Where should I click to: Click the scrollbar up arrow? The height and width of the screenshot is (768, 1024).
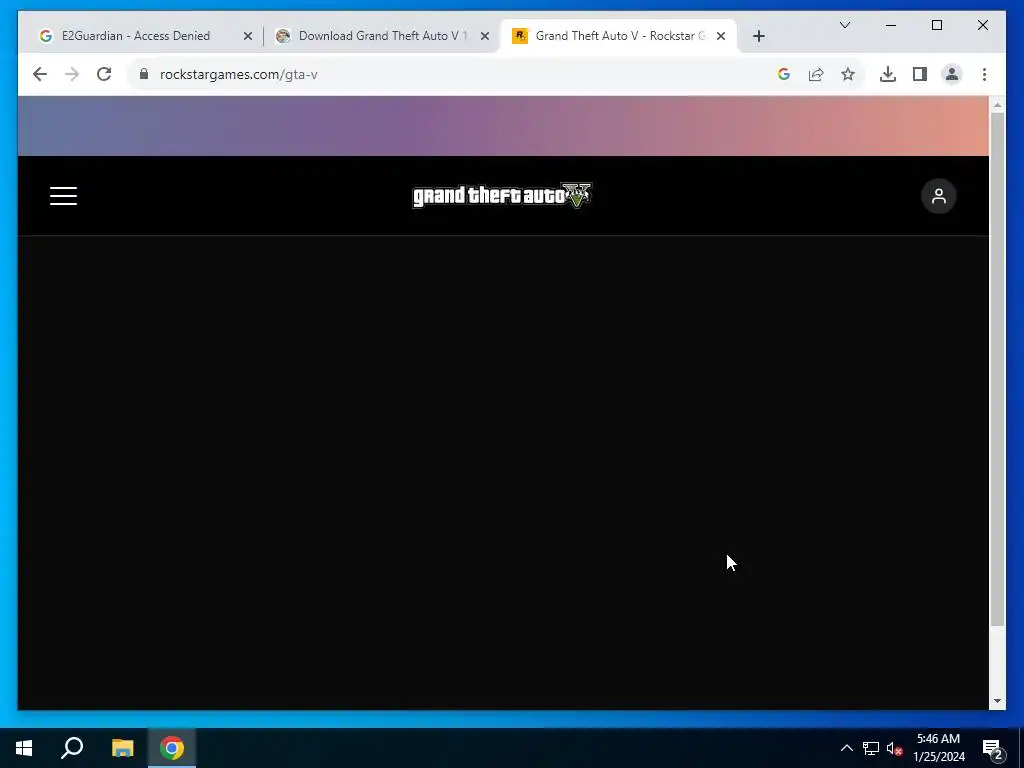pyautogui.click(x=997, y=104)
